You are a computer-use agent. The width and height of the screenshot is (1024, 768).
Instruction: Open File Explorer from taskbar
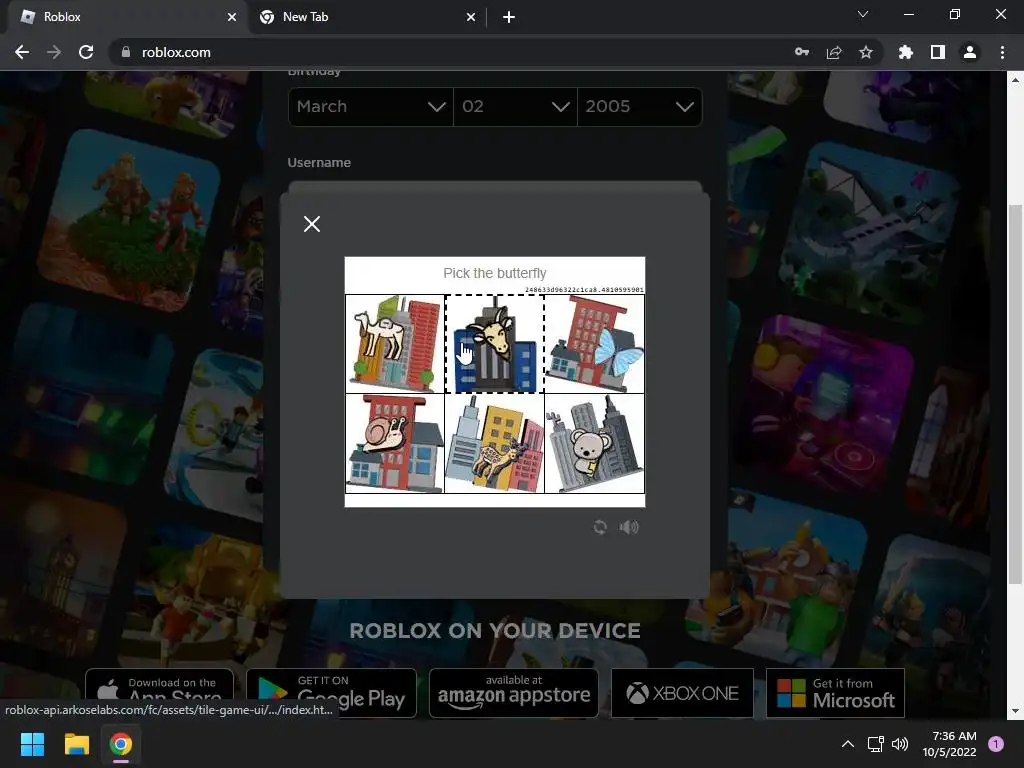tap(76, 744)
